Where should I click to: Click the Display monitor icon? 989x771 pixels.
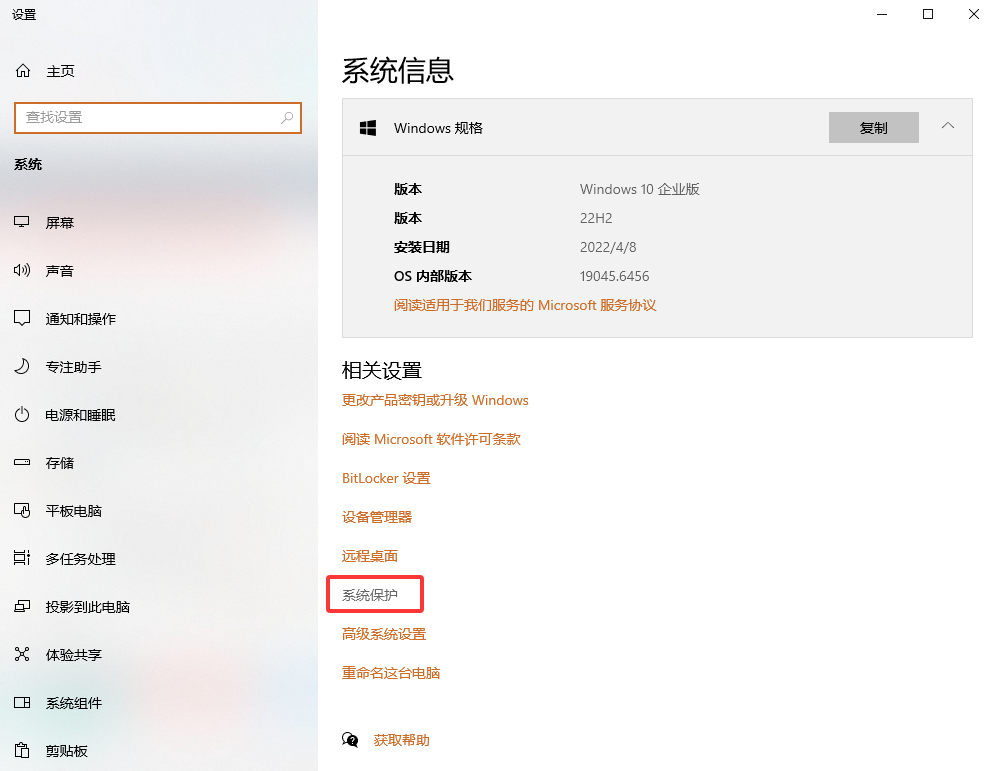(x=22, y=222)
